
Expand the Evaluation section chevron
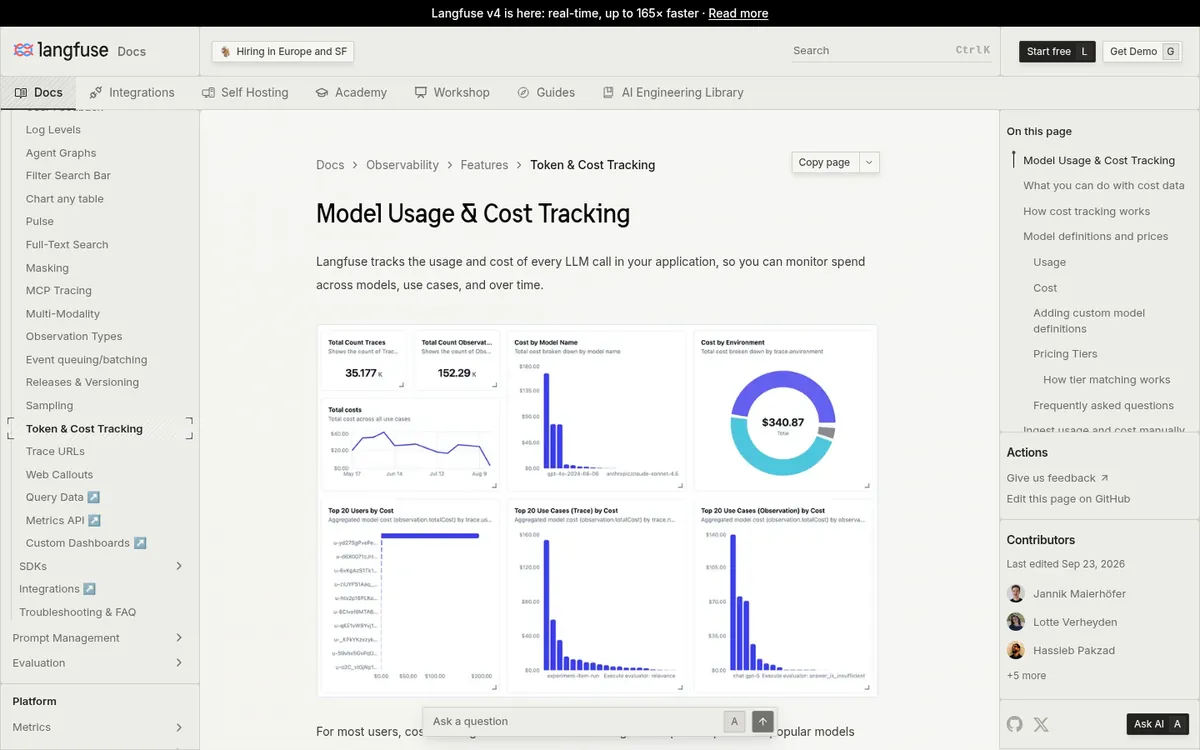tap(179, 663)
